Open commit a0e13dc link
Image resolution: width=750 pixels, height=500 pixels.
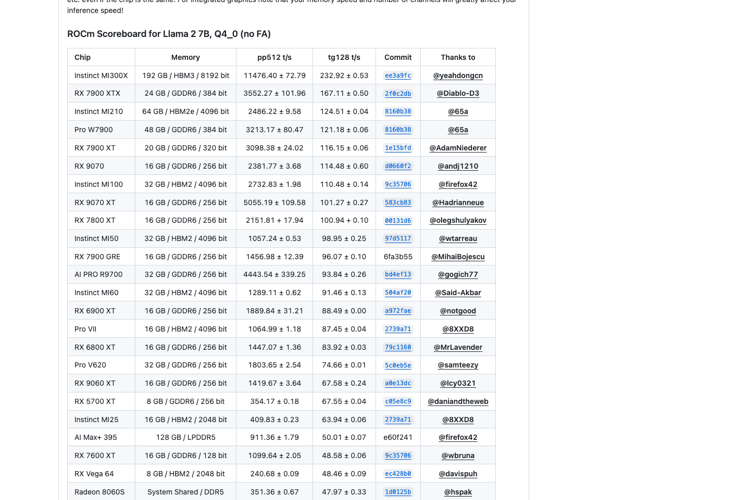(397, 383)
